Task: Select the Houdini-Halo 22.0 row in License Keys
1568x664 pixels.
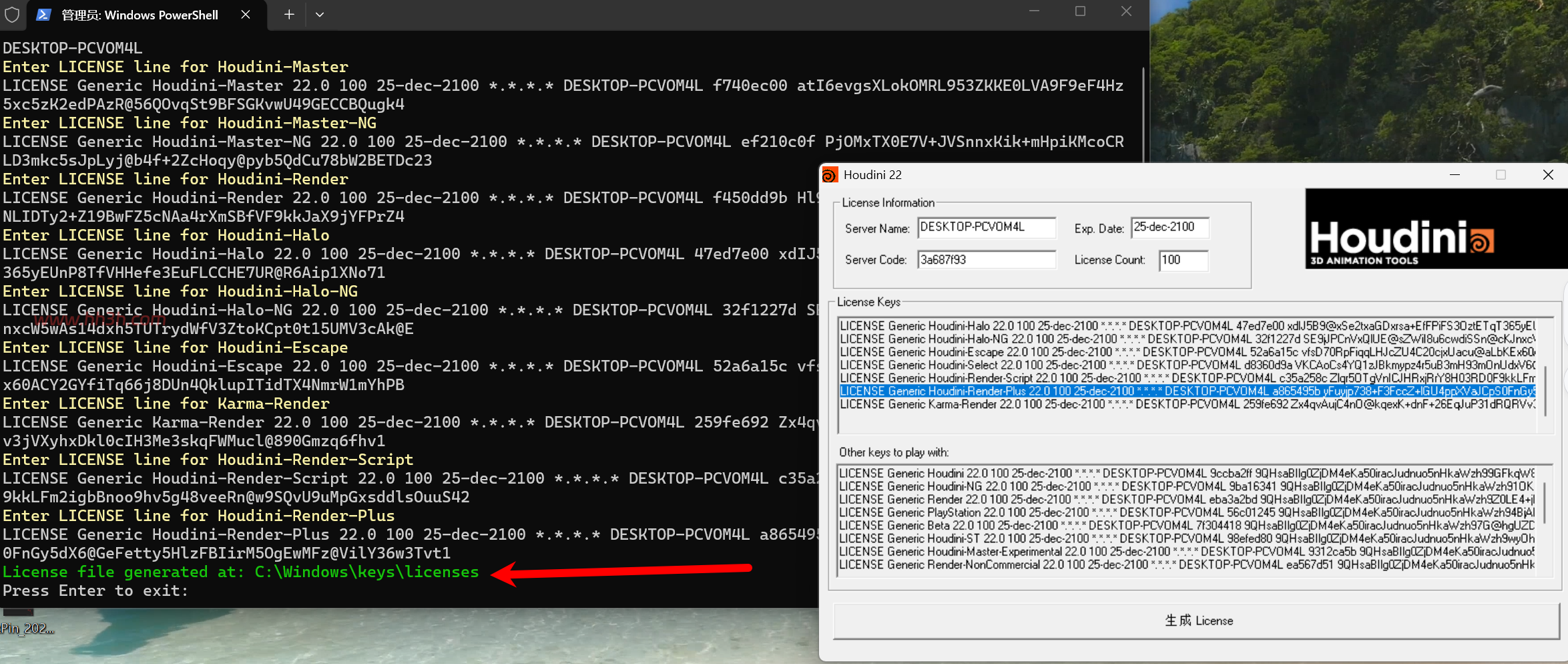Action: pos(1188,326)
